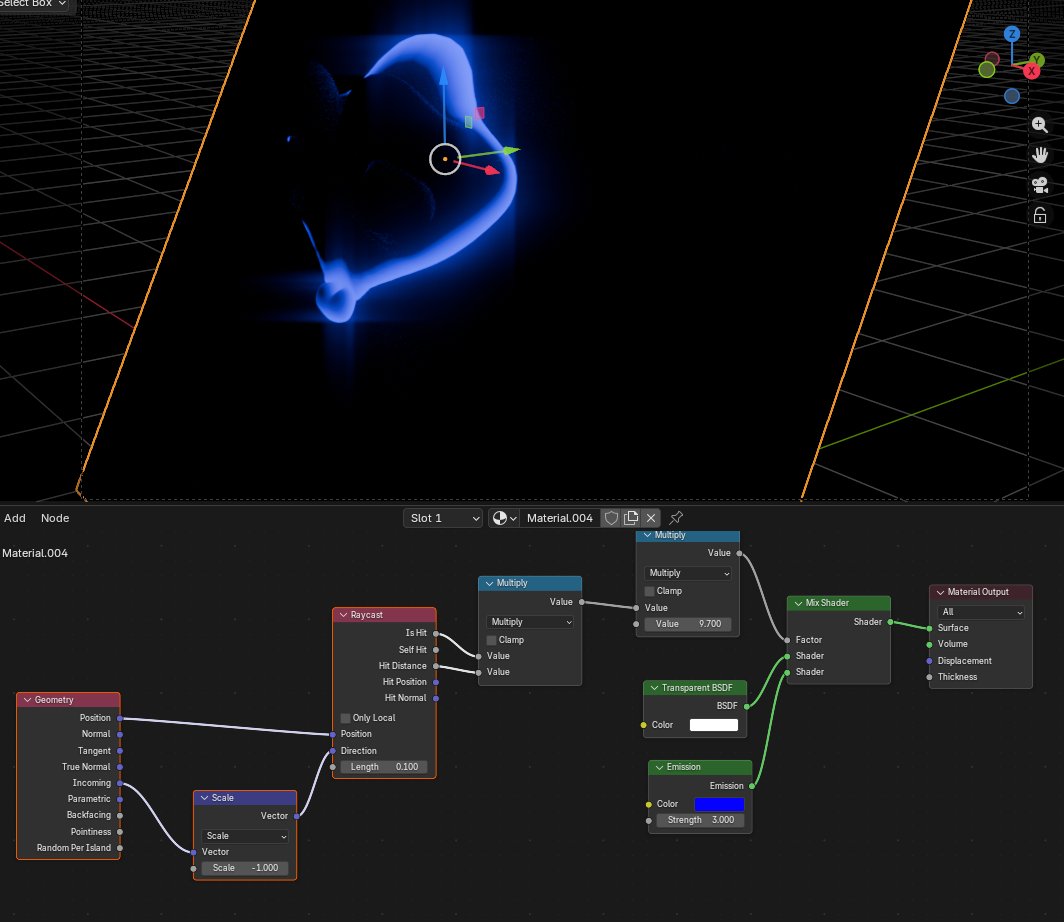
Task: Click the Surface input socket on Material Output
Action: pyautogui.click(x=929, y=628)
